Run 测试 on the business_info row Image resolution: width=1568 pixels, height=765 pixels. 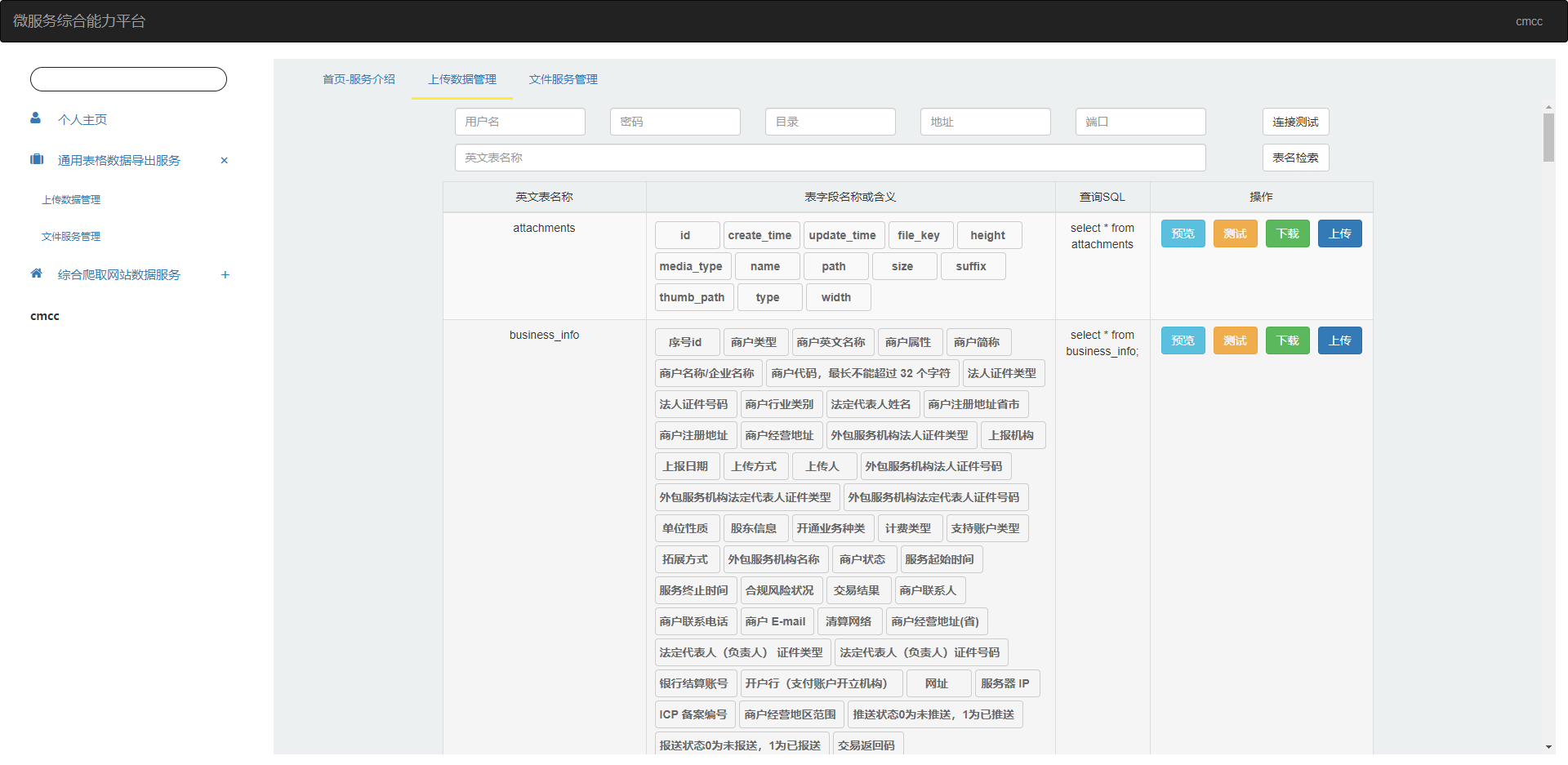1235,340
